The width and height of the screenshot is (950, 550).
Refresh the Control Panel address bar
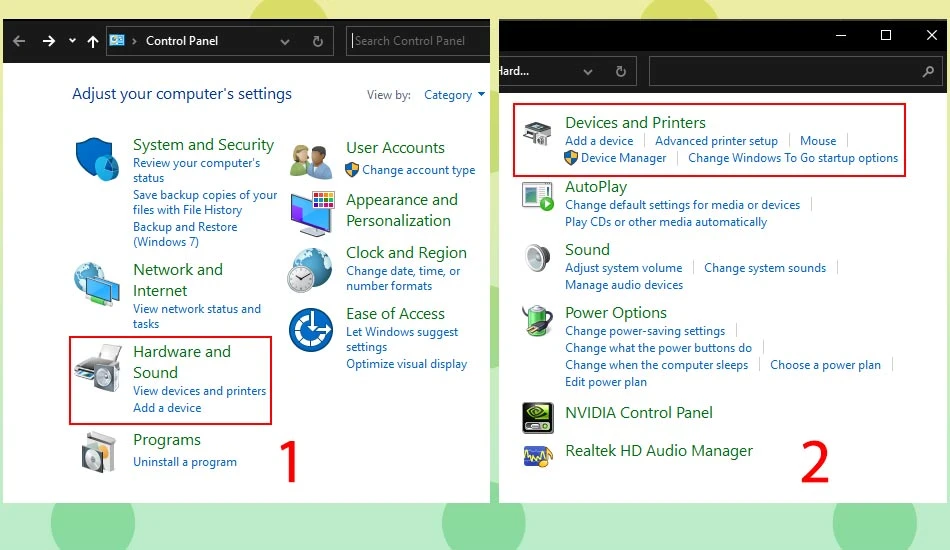(317, 41)
